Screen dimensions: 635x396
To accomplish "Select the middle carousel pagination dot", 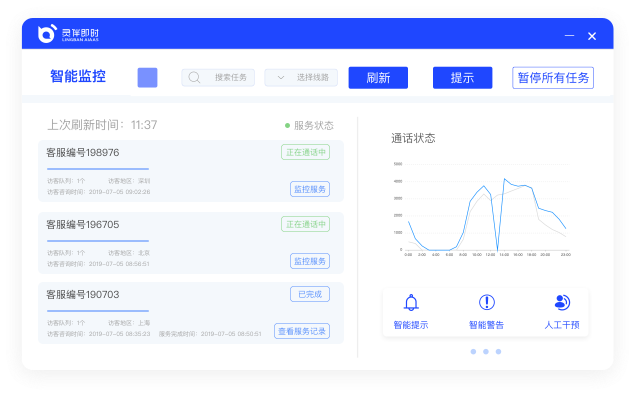I will [486, 351].
